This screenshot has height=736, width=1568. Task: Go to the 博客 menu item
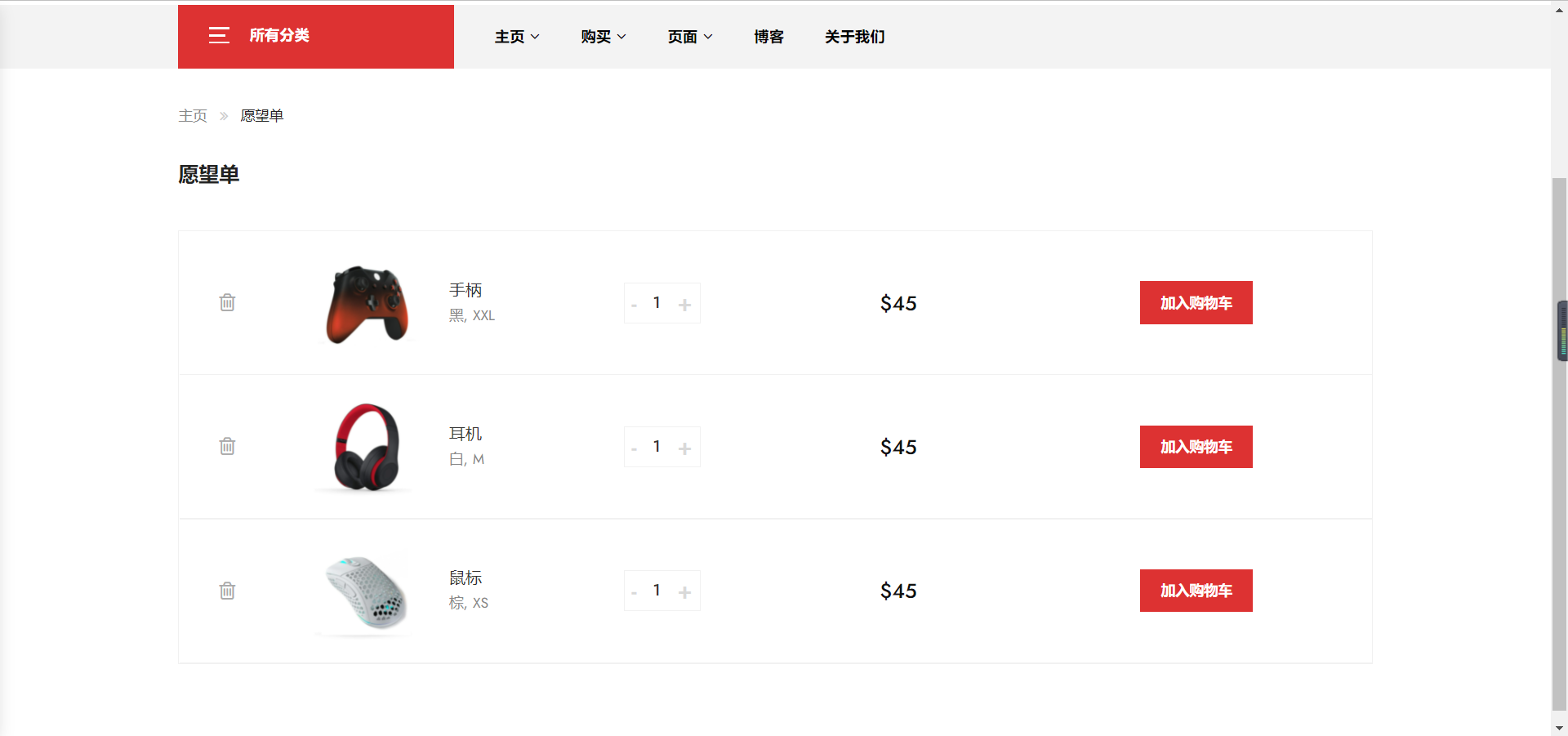tap(768, 37)
